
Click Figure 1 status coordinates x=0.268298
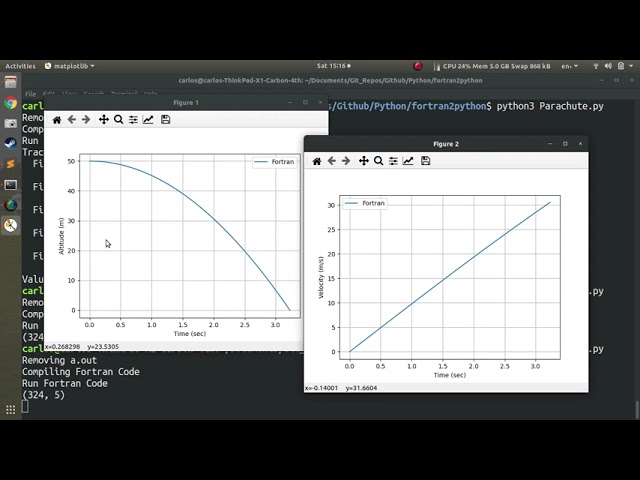point(62,347)
